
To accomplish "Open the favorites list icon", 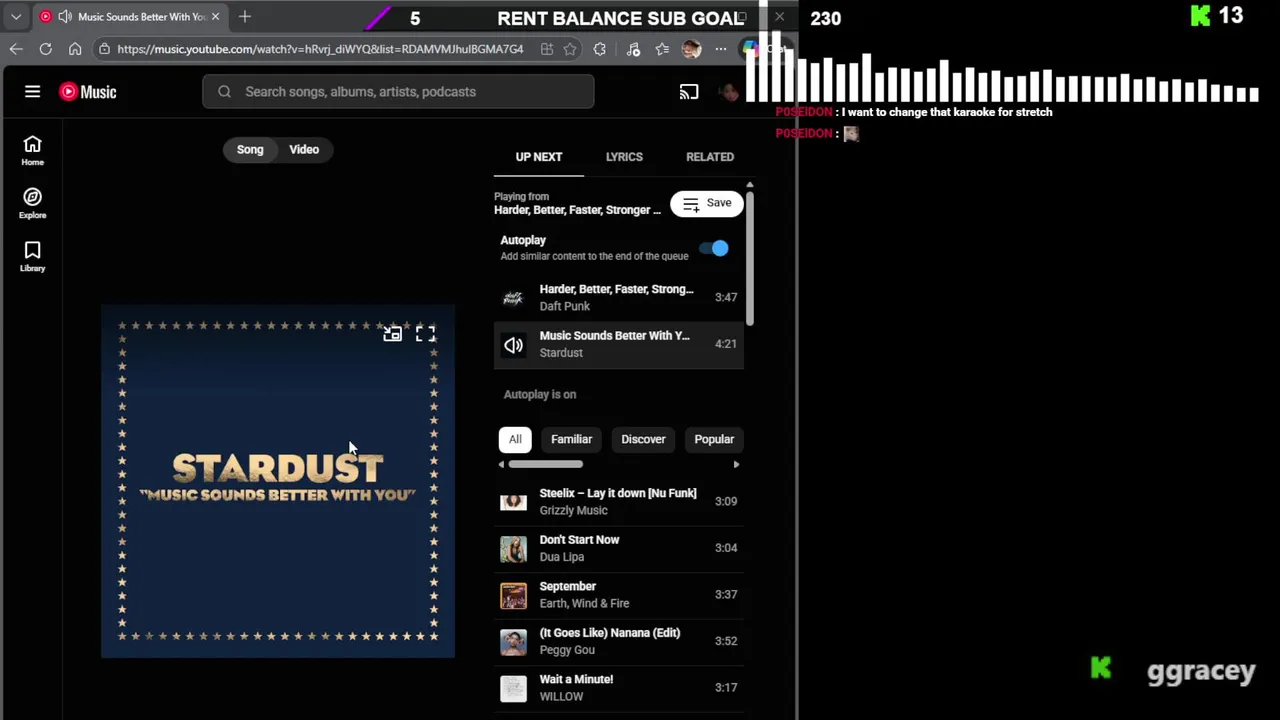I will pyautogui.click(x=662, y=49).
